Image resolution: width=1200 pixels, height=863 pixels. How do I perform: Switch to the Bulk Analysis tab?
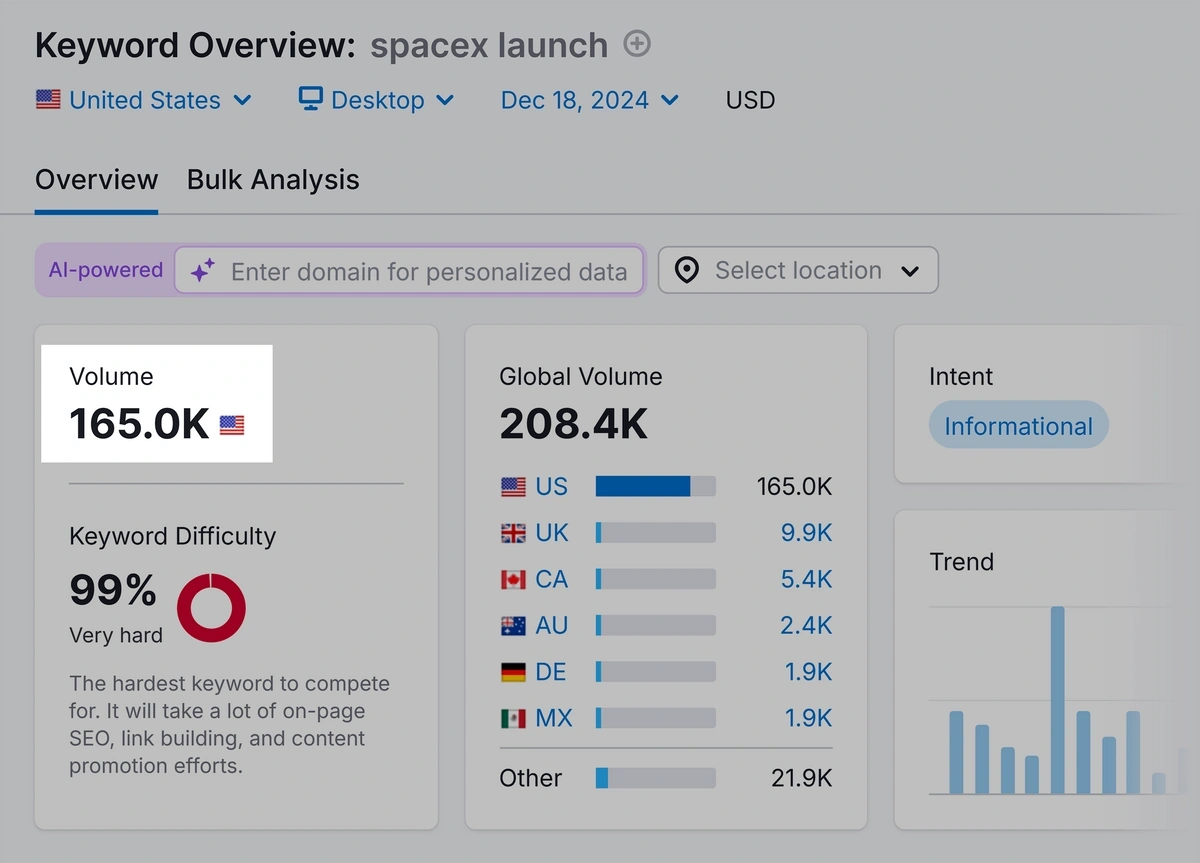[273, 180]
